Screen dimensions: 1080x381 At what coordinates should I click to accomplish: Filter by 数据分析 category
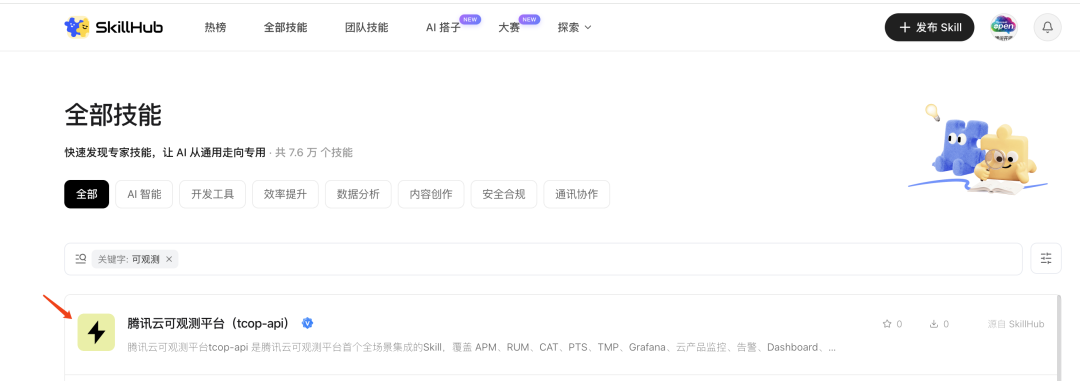point(358,194)
